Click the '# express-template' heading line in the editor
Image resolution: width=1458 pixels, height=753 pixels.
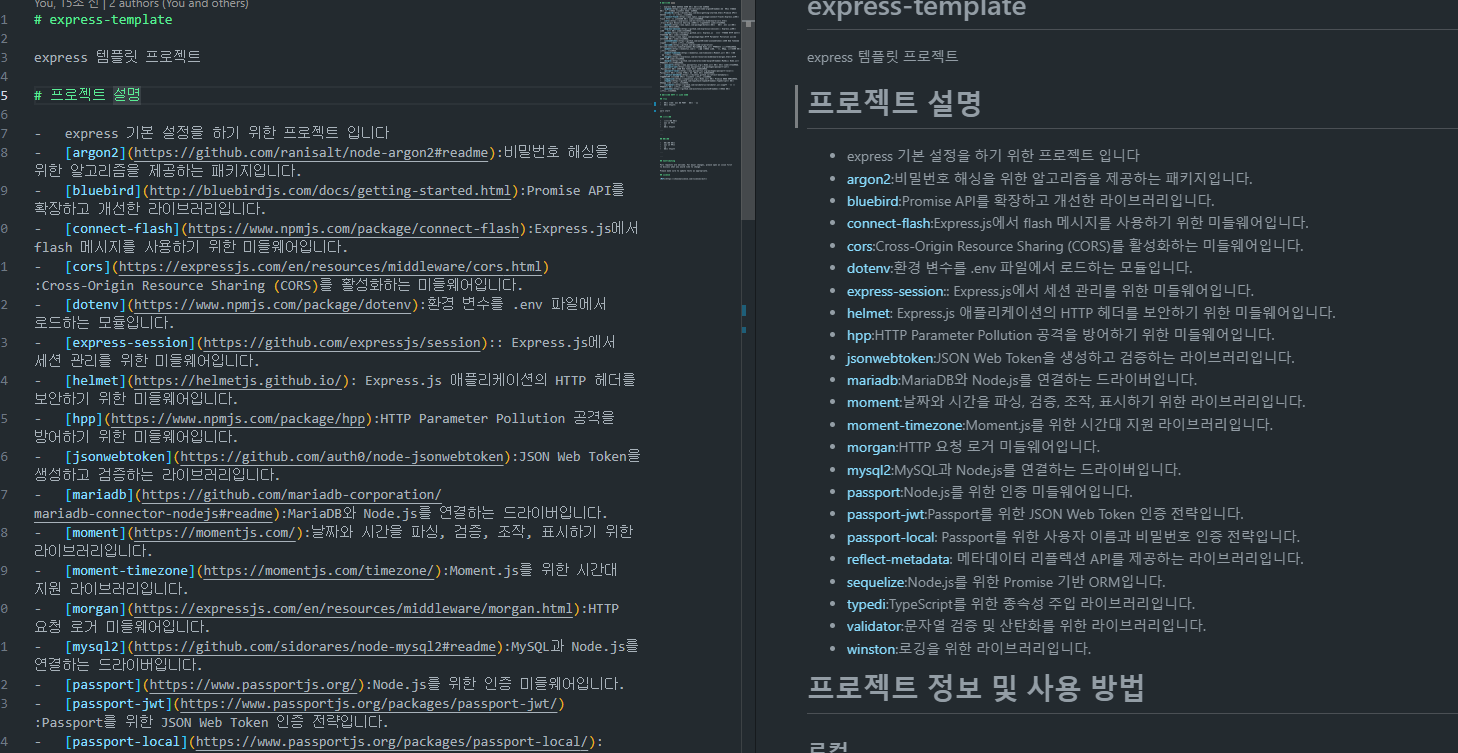(x=103, y=19)
